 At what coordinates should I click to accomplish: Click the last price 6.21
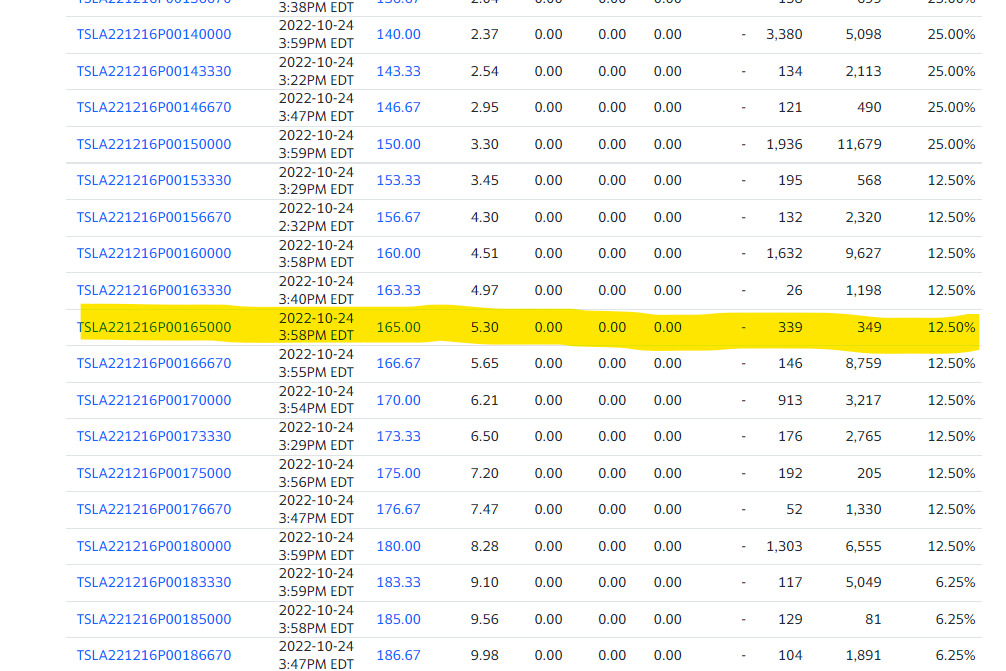point(484,400)
